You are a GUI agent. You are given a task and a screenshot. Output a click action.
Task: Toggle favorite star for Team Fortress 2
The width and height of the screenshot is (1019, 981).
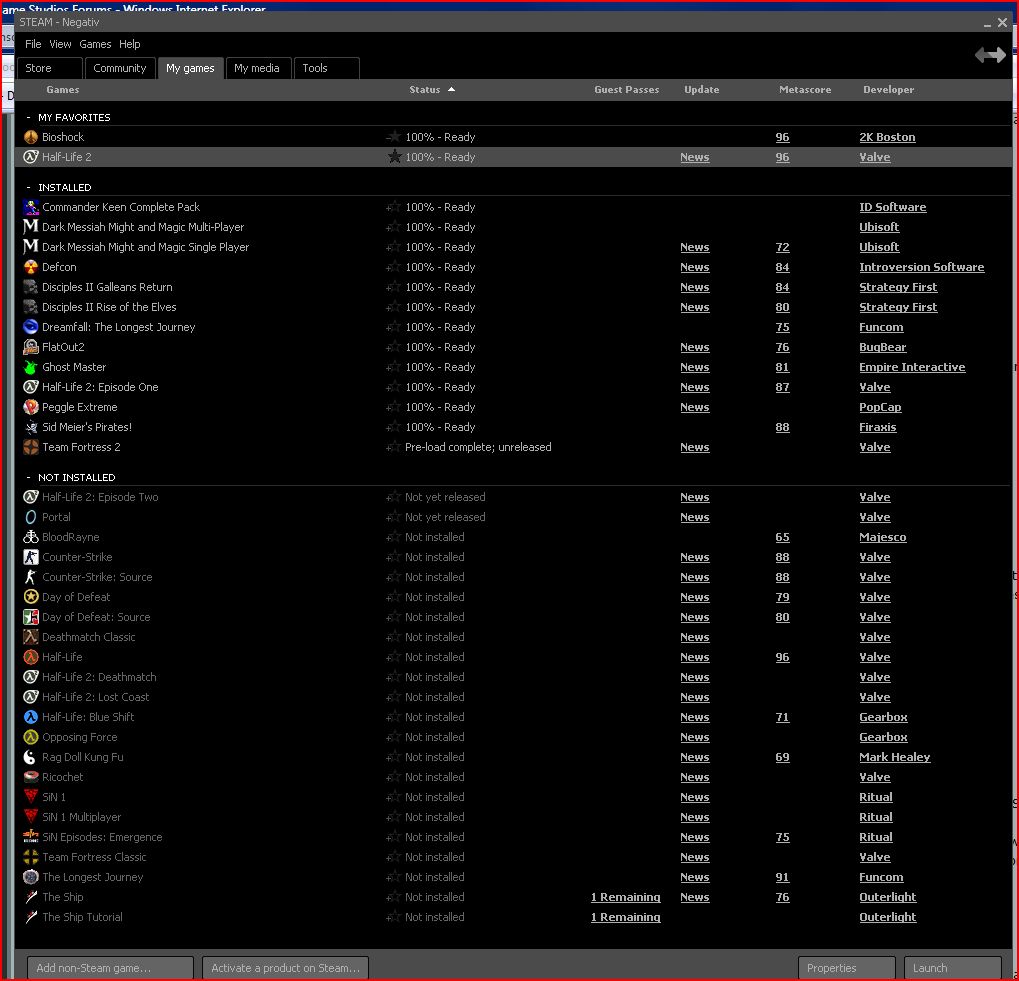tap(394, 447)
